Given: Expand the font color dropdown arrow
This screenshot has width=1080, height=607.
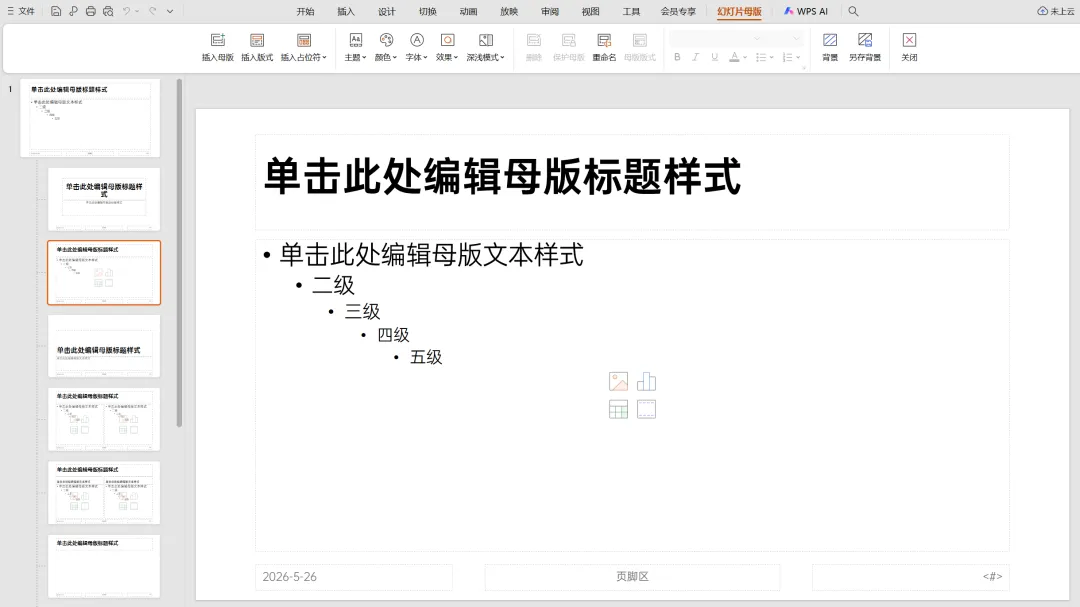Looking at the screenshot, I should [x=745, y=58].
